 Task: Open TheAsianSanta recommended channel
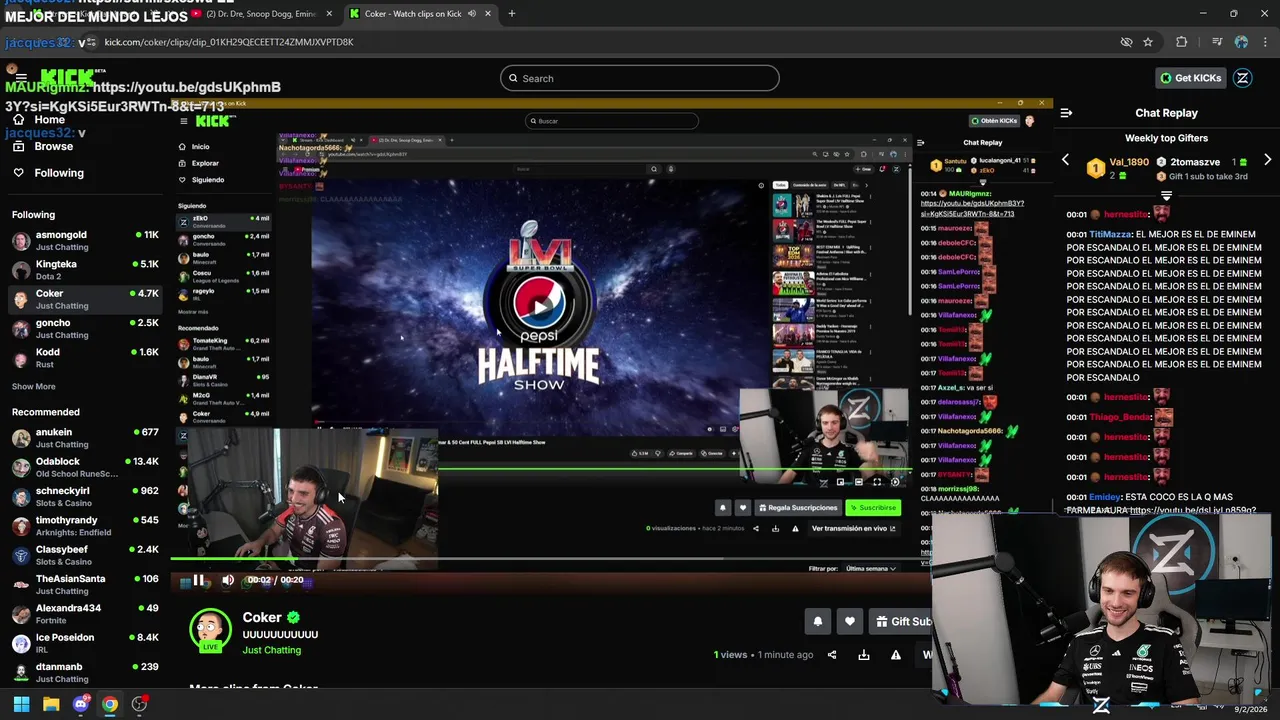click(x=85, y=584)
